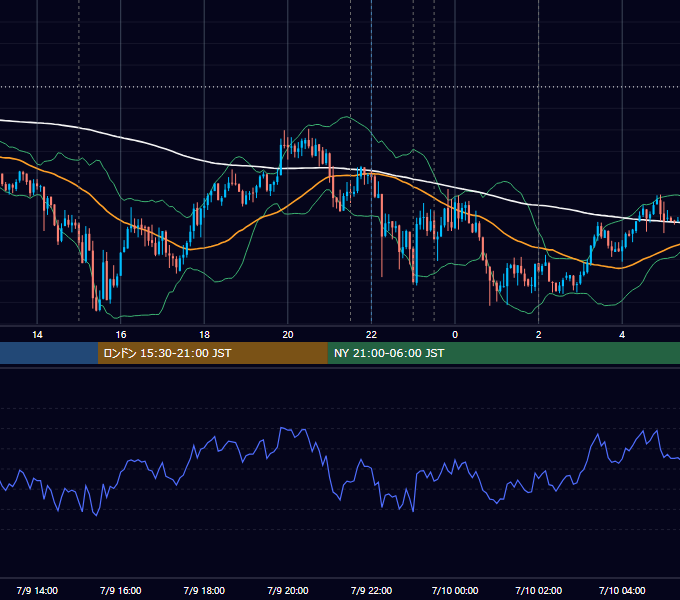Click the '4' hour label on the price chart axis
Viewport: 680px width, 600px height.
click(622, 335)
